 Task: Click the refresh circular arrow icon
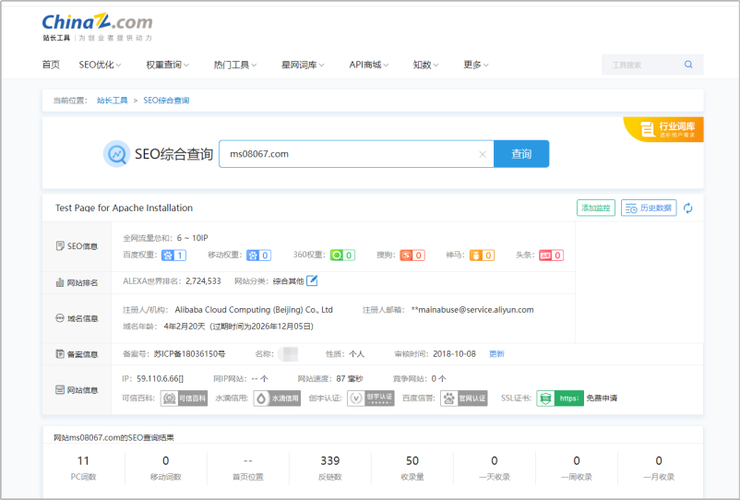tap(688, 208)
